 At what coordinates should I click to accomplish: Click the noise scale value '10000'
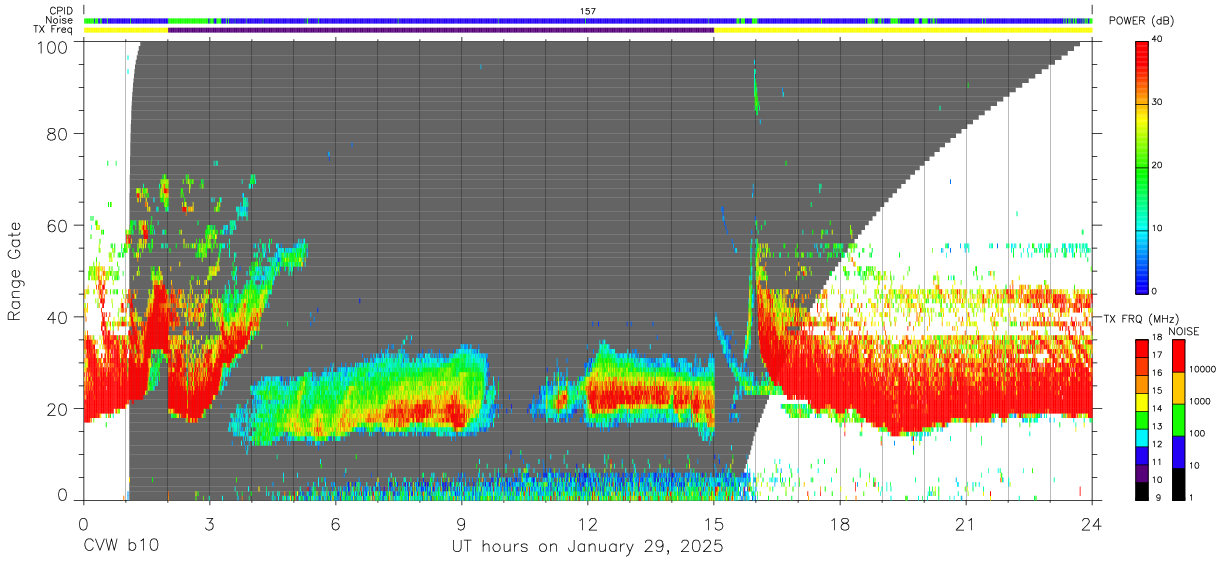[1203, 369]
